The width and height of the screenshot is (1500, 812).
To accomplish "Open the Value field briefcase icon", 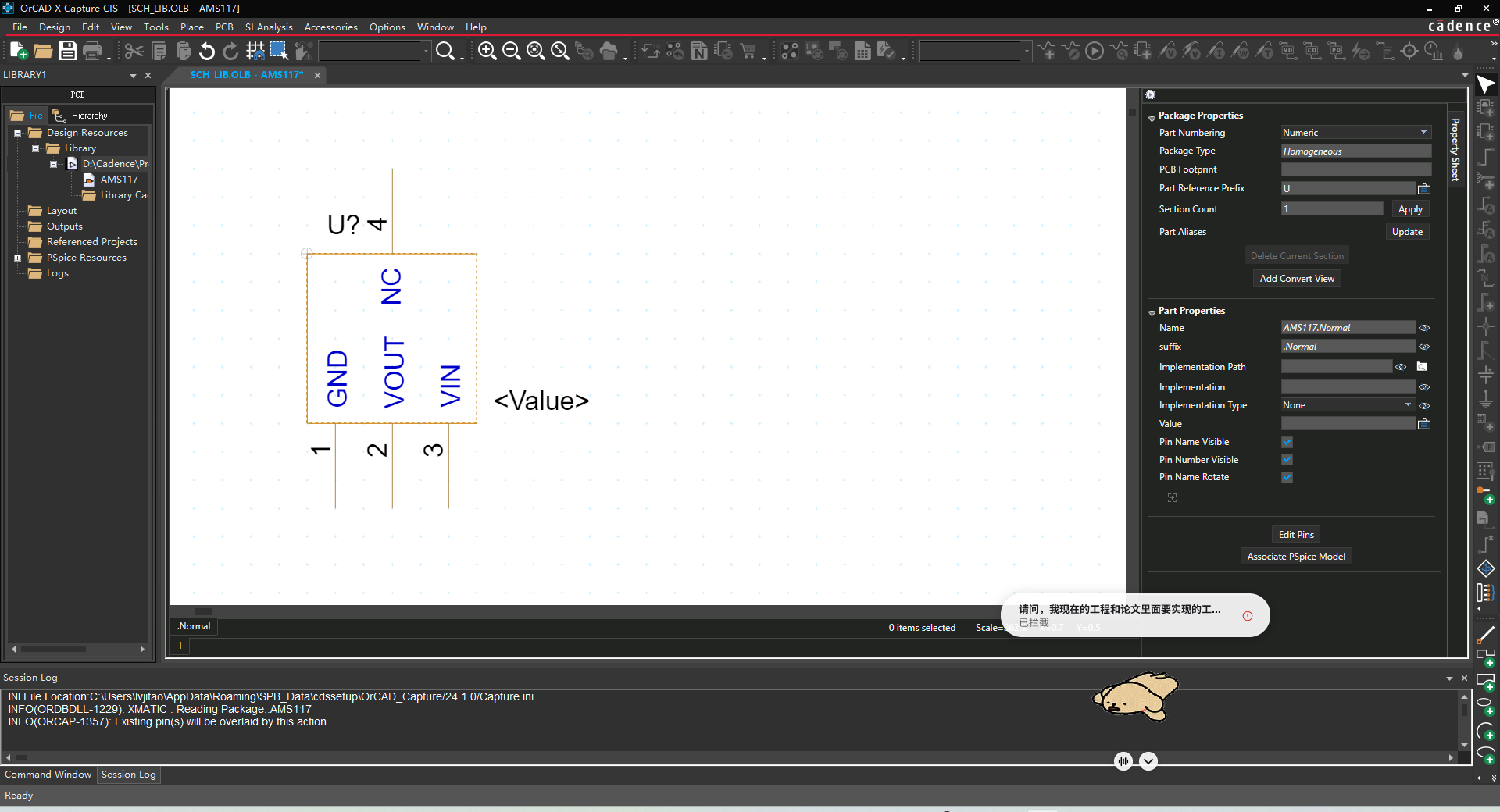I will coord(1424,424).
